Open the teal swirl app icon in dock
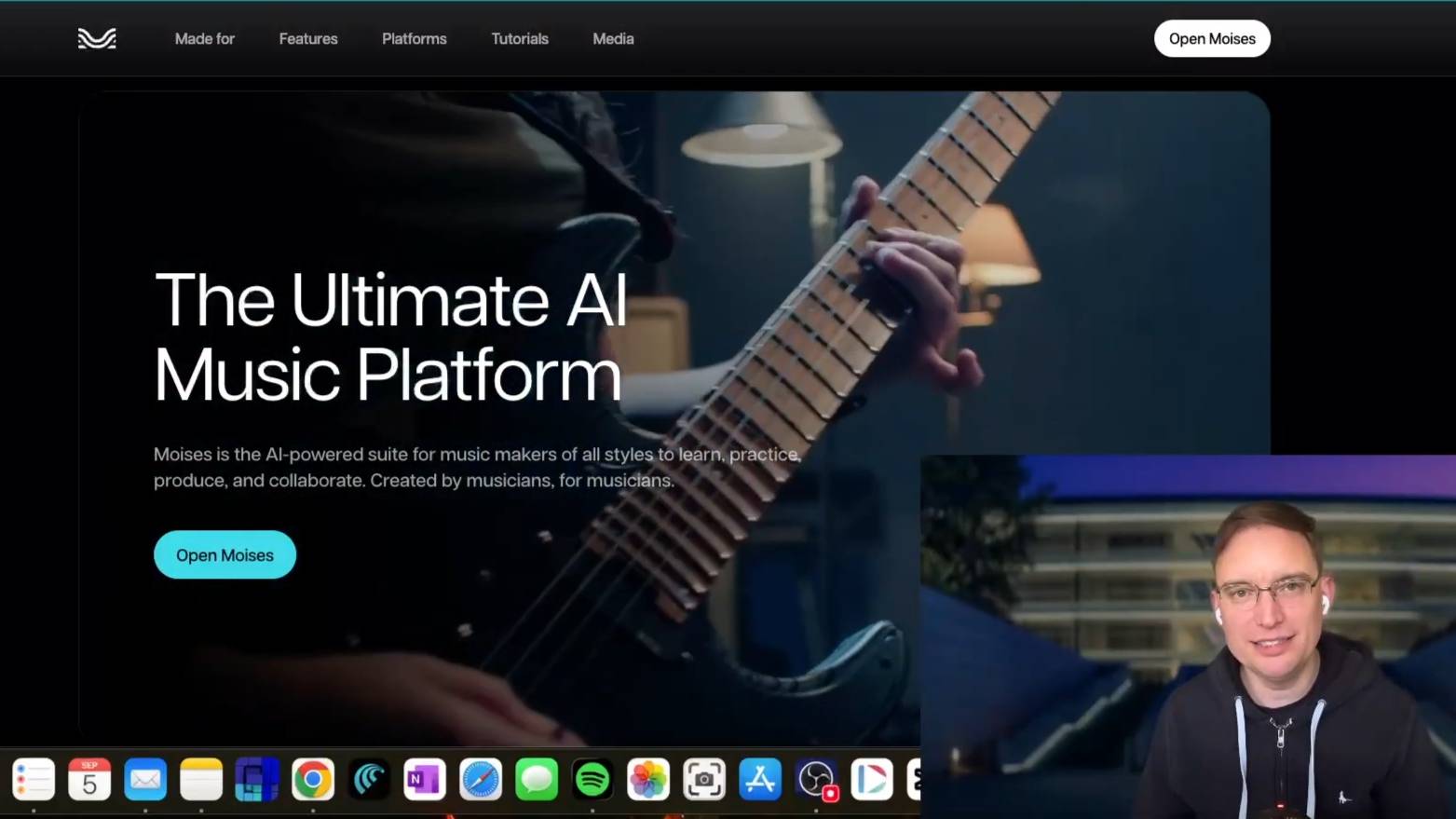This screenshot has height=819, width=1456. [369, 779]
